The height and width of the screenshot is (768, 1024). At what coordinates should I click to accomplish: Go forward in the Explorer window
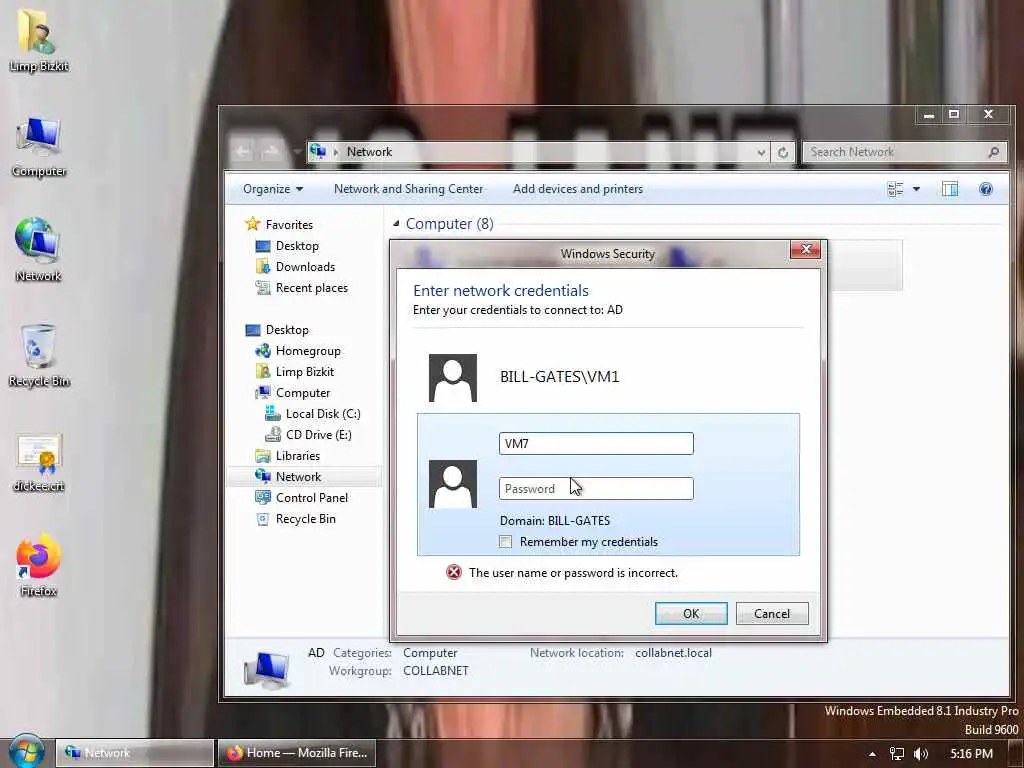click(270, 152)
